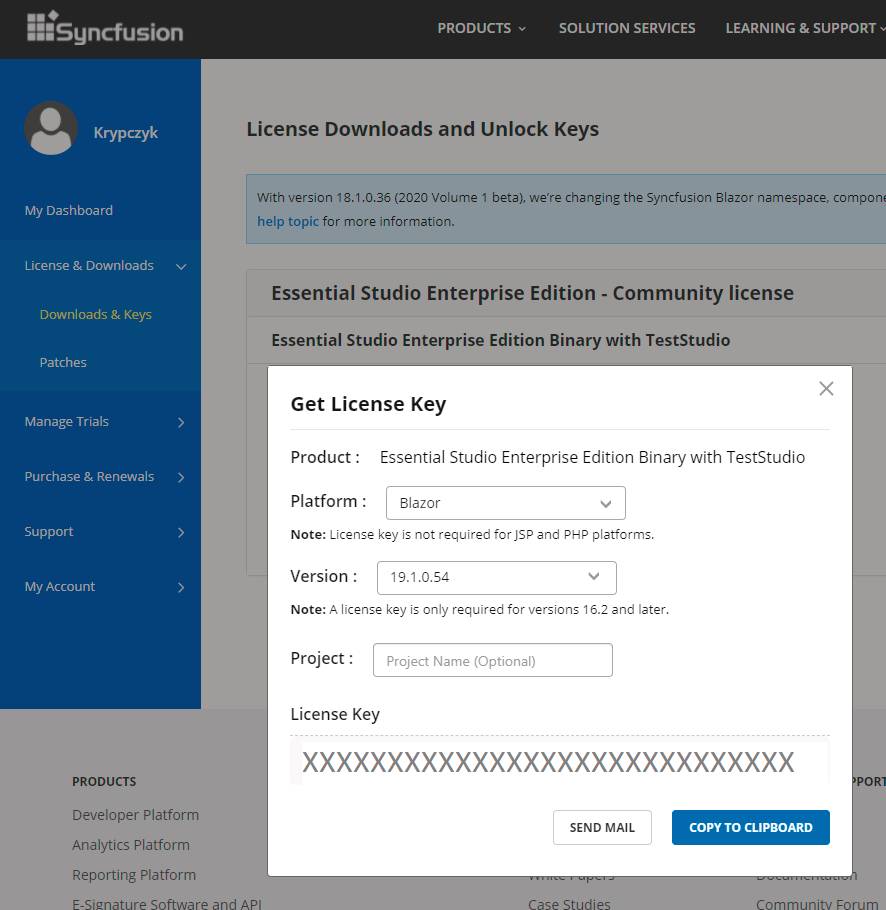The width and height of the screenshot is (886, 910).
Task: Click the Syncfusion logo
Action: [105, 28]
